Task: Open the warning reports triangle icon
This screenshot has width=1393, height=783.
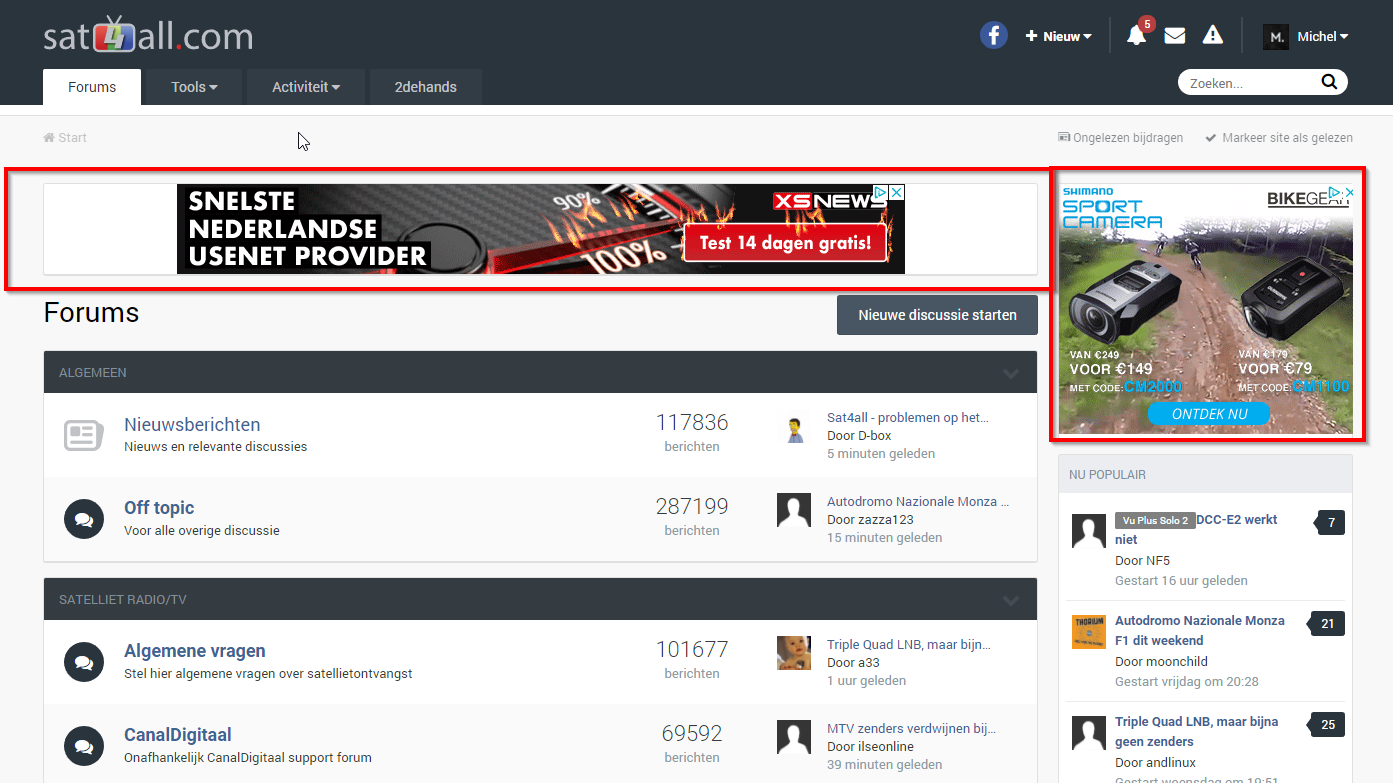Action: click(x=1213, y=36)
